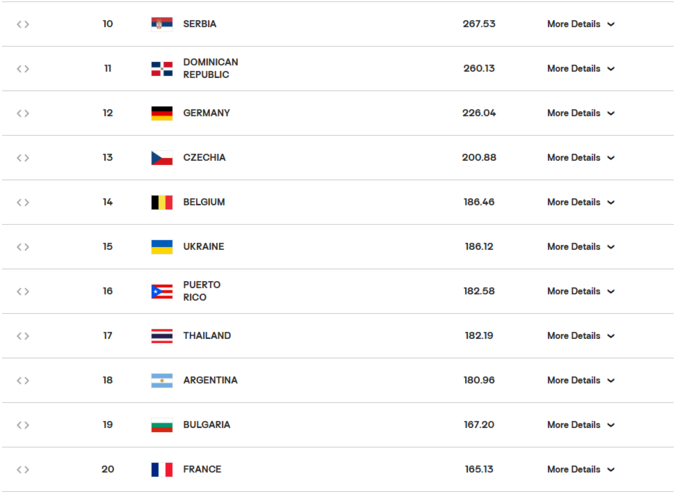Show More Details for Thailand
This screenshot has height=492, width=680.
click(580, 336)
